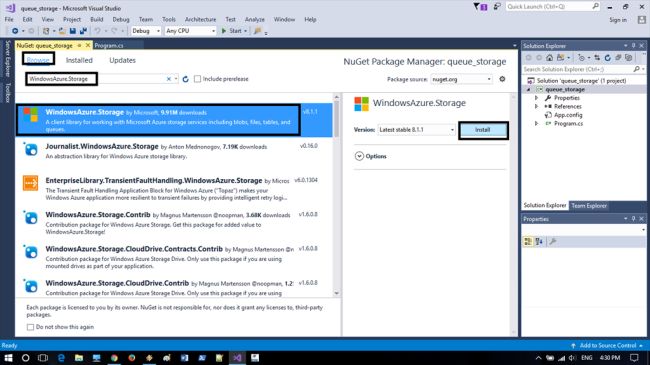Open the Architecture menu
This screenshot has width=650, height=365.
(x=201, y=19)
